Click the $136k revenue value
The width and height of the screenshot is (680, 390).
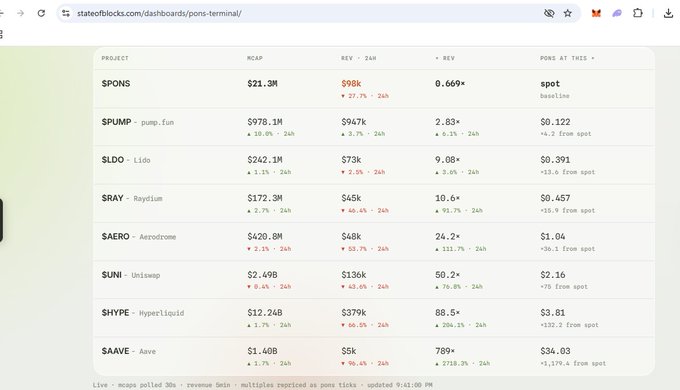[x=354, y=275]
